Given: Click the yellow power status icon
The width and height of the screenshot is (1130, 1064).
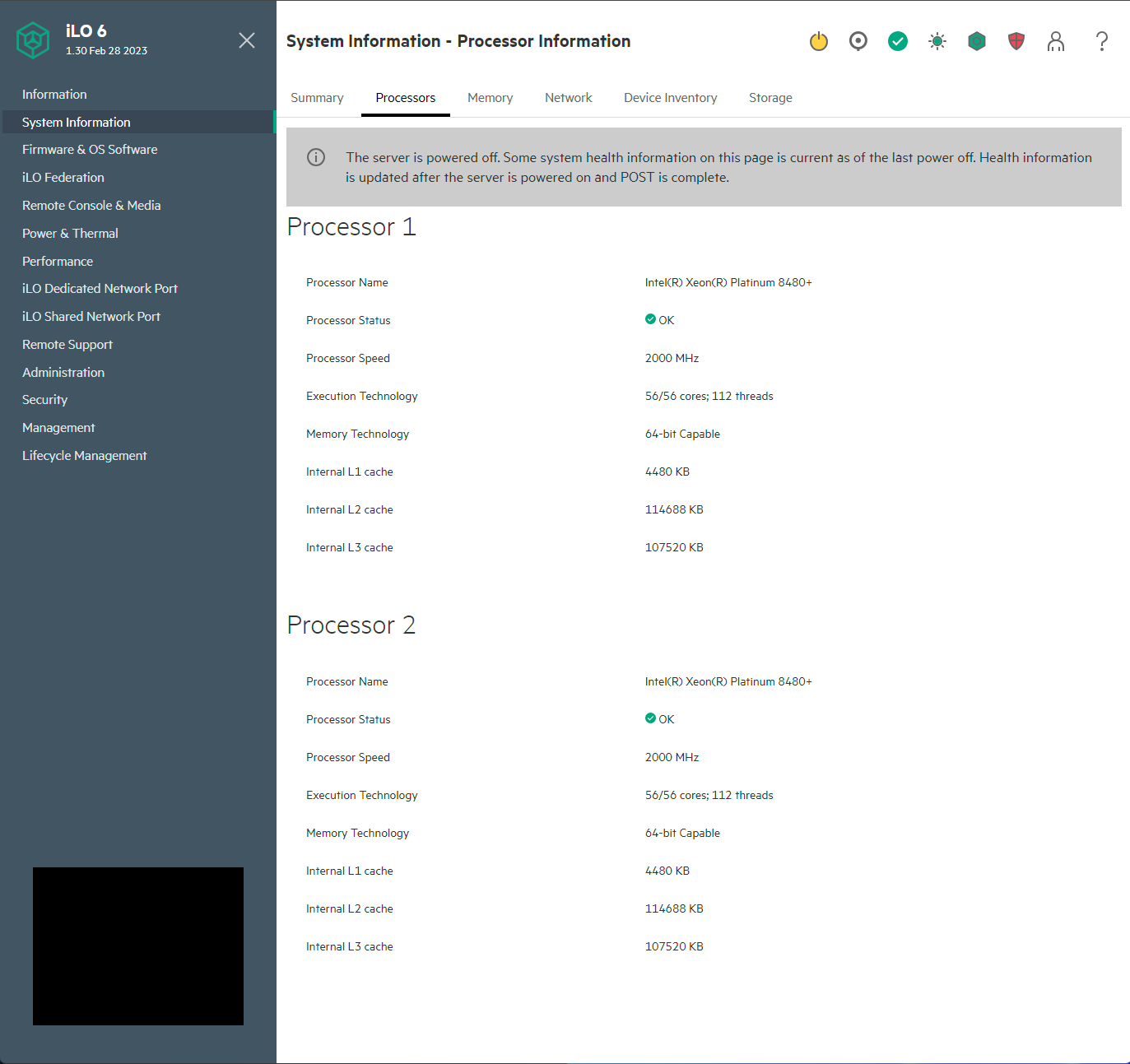Looking at the screenshot, I should (818, 41).
